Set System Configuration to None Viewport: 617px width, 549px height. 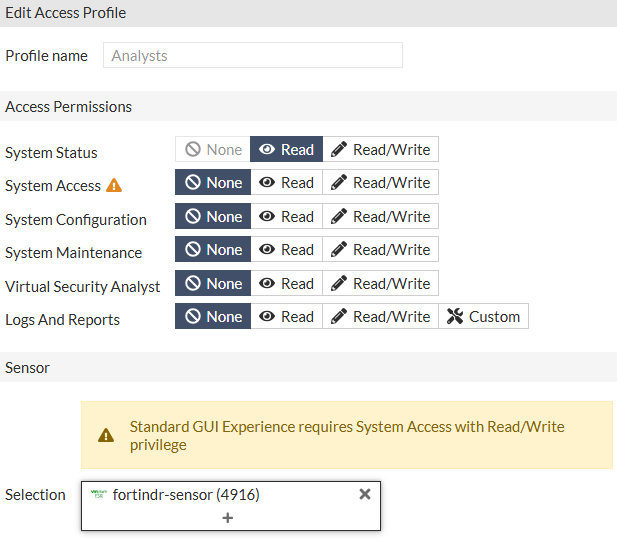(213, 216)
